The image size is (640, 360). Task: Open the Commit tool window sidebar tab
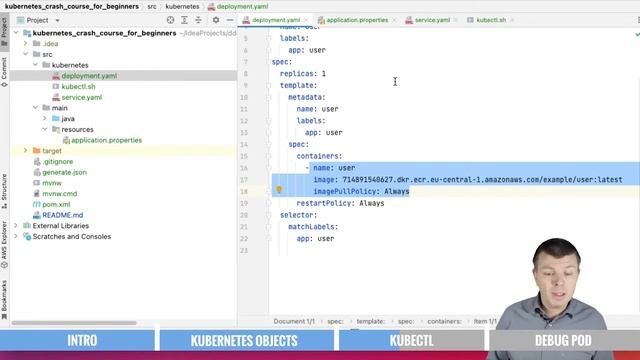pyautogui.click(x=4, y=72)
